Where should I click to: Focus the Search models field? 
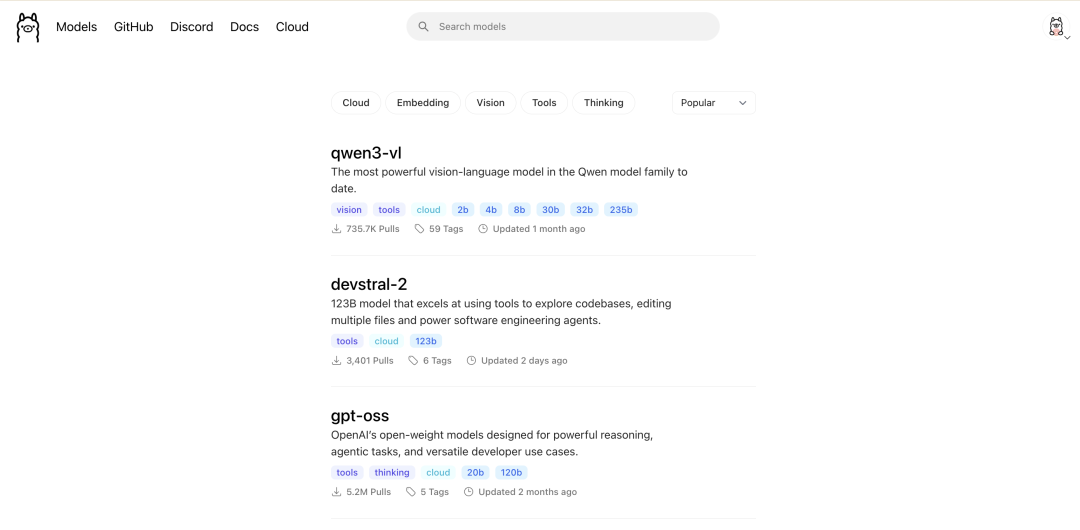click(563, 27)
